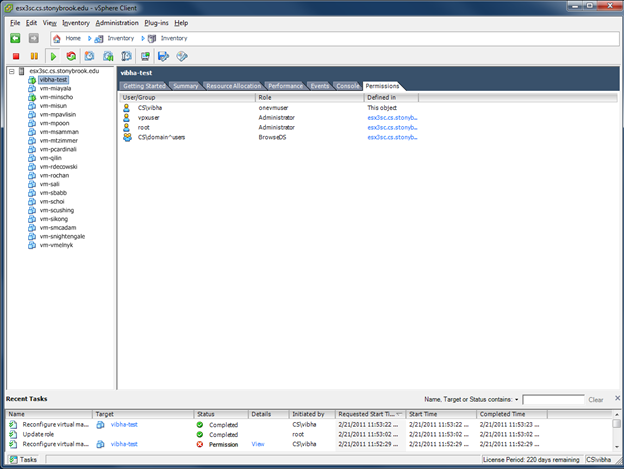Viewport: 624px width, 469px height.
Task: Launch virtual machine console icon
Action: [145, 56]
